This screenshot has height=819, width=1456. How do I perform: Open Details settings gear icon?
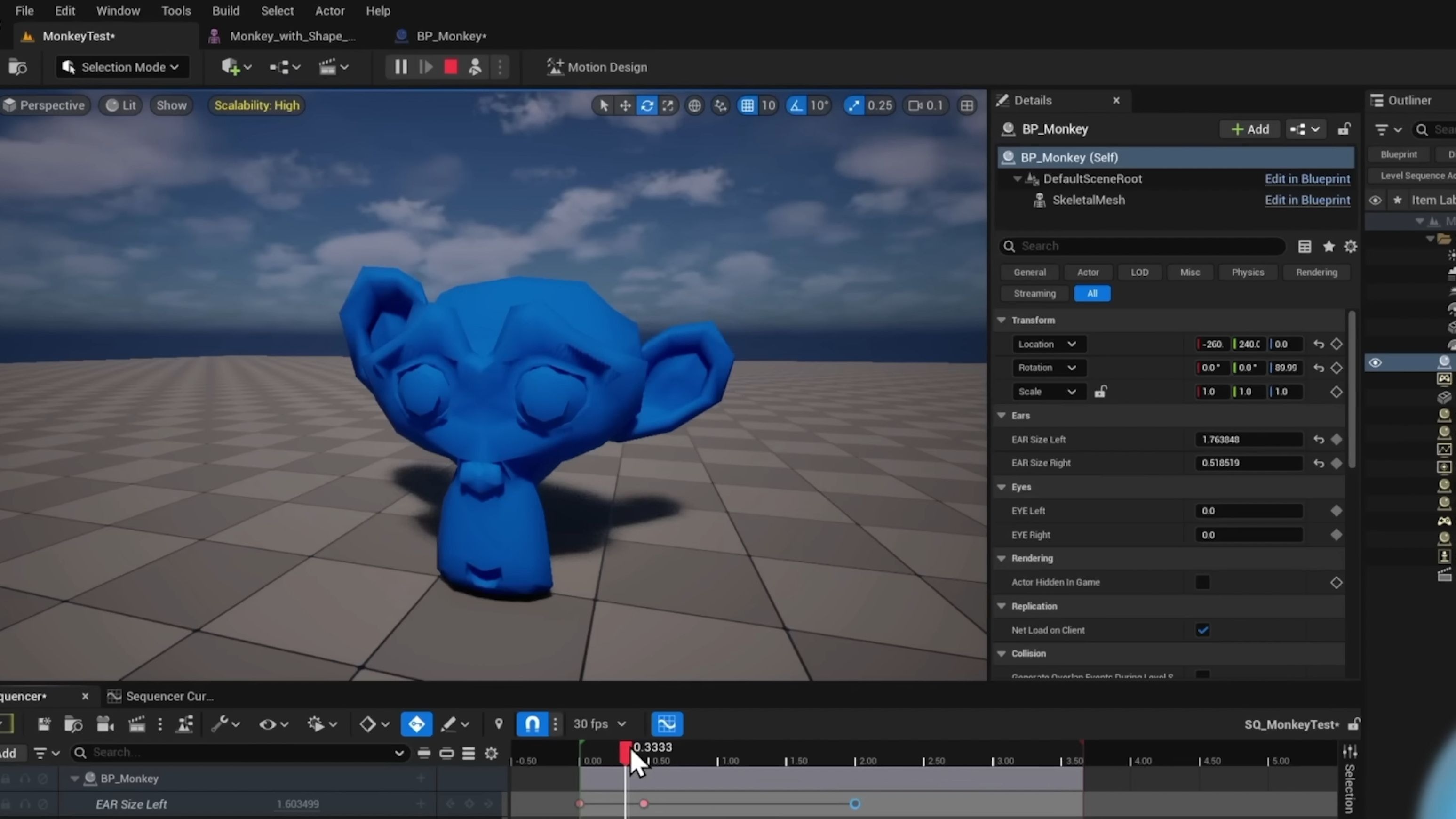click(x=1351, y=247)
